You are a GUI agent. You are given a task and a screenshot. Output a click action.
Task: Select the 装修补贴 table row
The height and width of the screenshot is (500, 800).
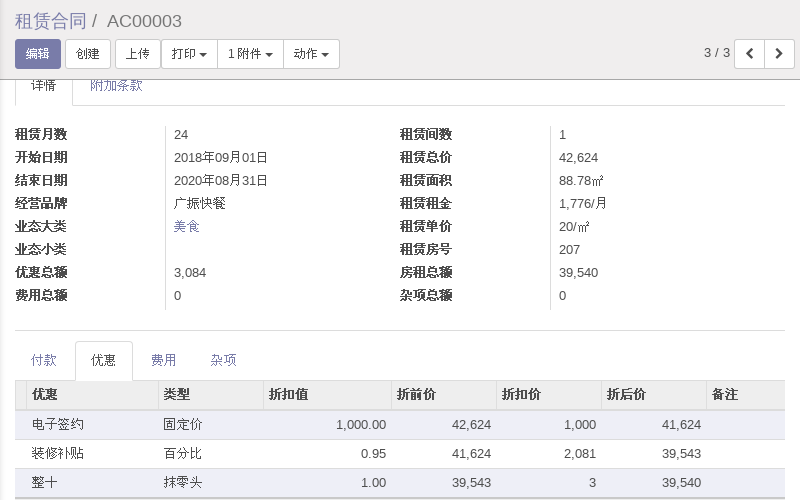[x=58, y=454]
